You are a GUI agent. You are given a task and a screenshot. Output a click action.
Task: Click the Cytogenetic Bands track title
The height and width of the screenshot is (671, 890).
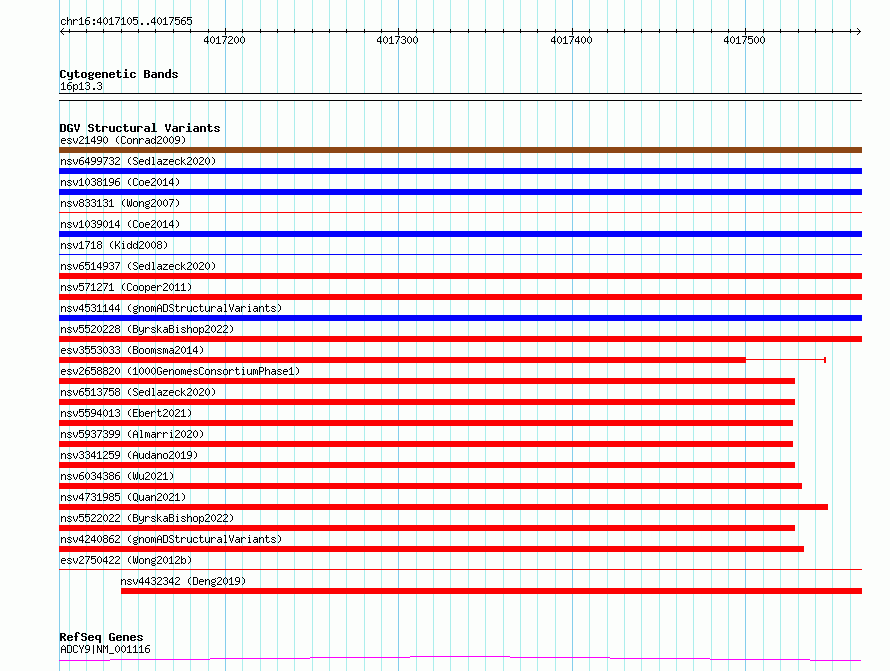click(x=119, y=74)
